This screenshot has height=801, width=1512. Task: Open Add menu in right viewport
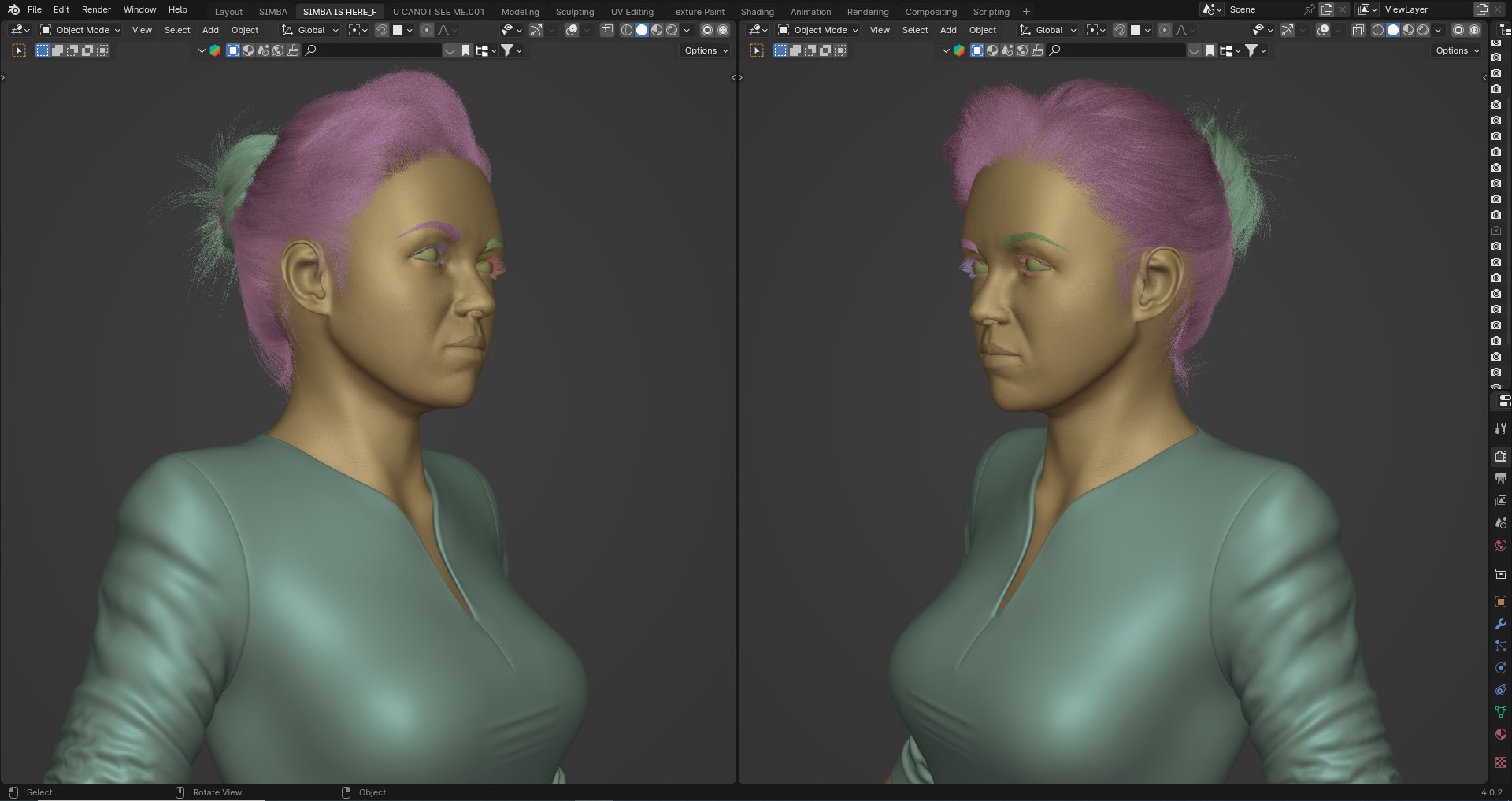pyautogui.click(x=948, y=30)
